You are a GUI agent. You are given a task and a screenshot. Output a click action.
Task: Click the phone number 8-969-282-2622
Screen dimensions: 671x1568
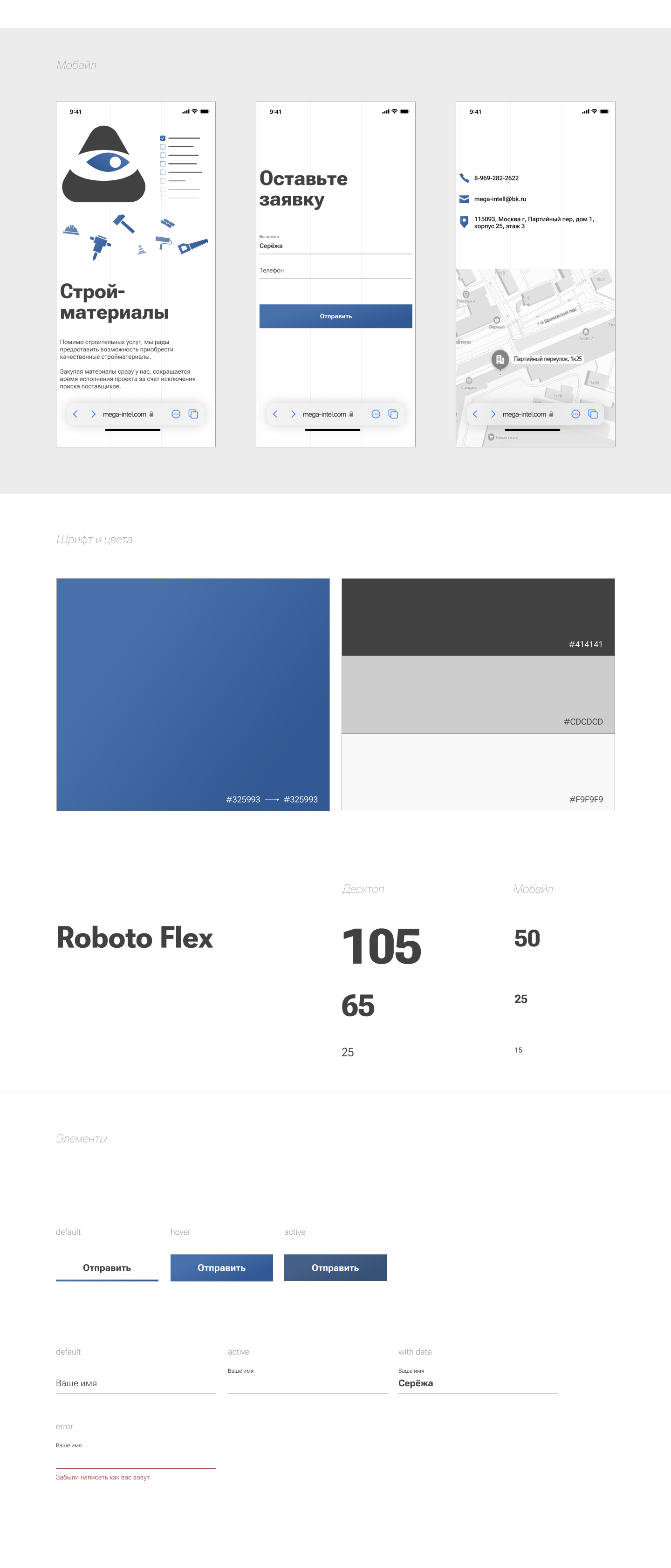(496, 178)
